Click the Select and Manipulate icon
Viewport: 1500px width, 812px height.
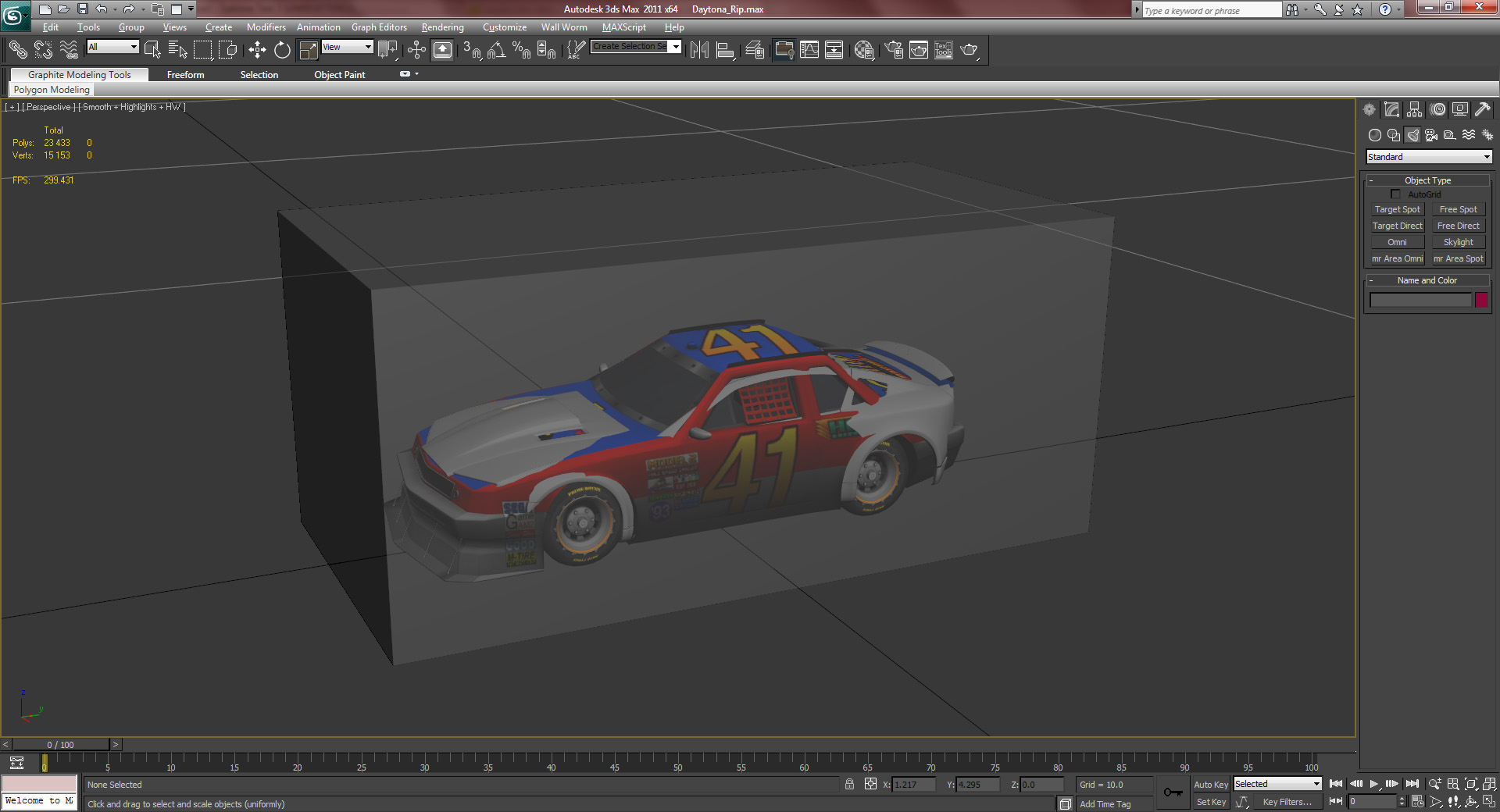[416, 50]
